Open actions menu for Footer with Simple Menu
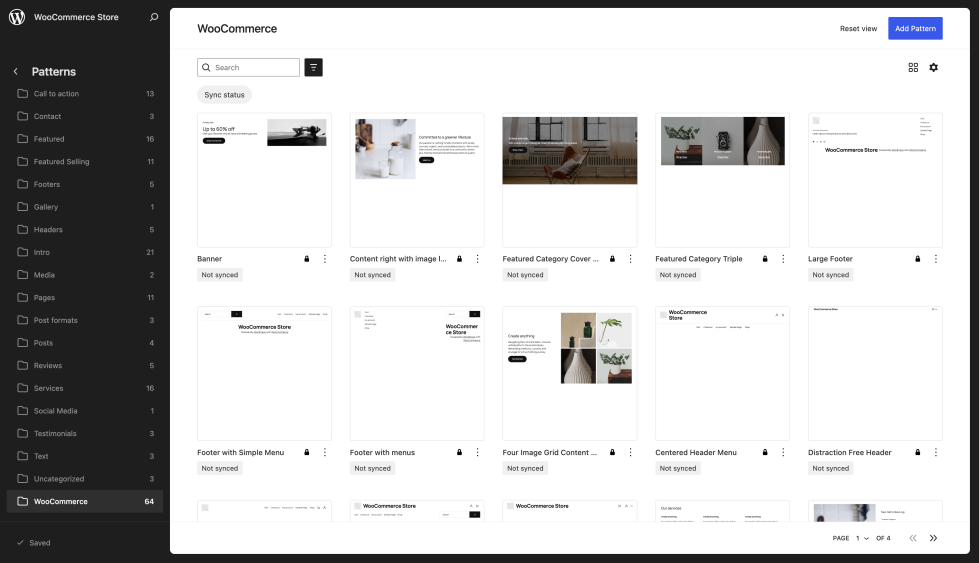979x563 pixels. click(x=325, y=452)
